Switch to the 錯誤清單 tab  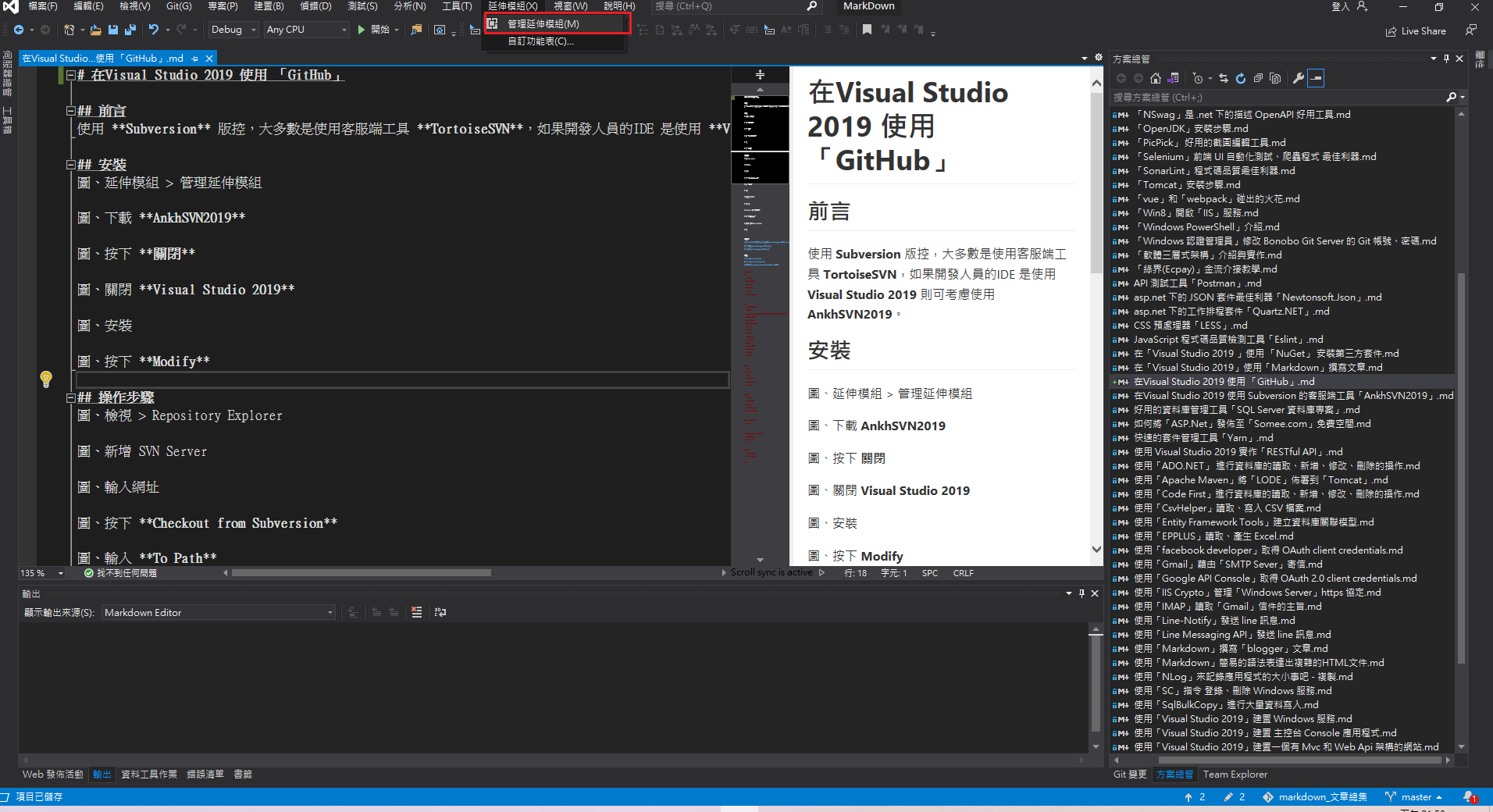205,775
